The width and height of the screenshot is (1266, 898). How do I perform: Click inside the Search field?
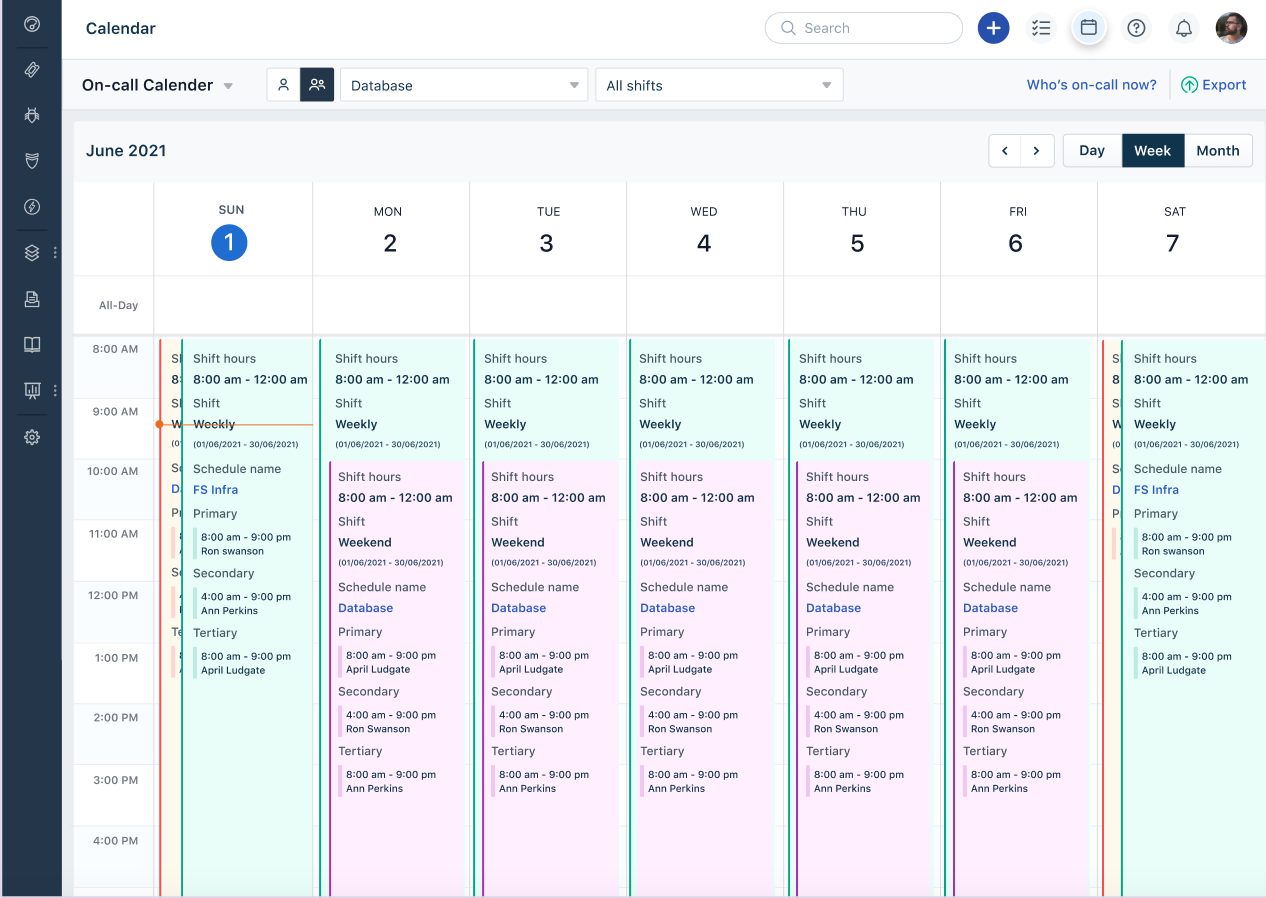863,28
